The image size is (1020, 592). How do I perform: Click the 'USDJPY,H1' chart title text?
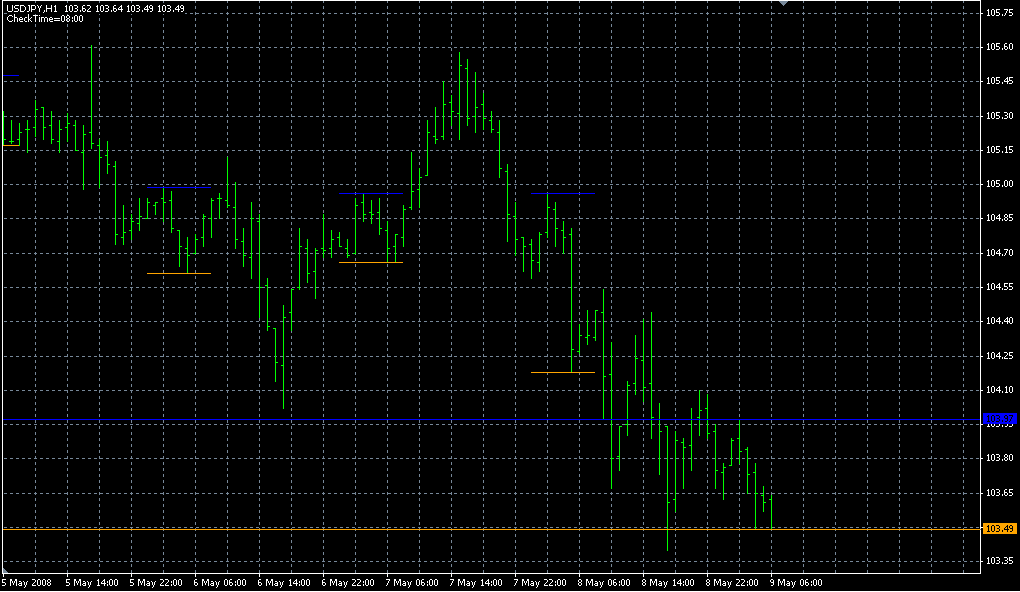click(x=32, y=8)
